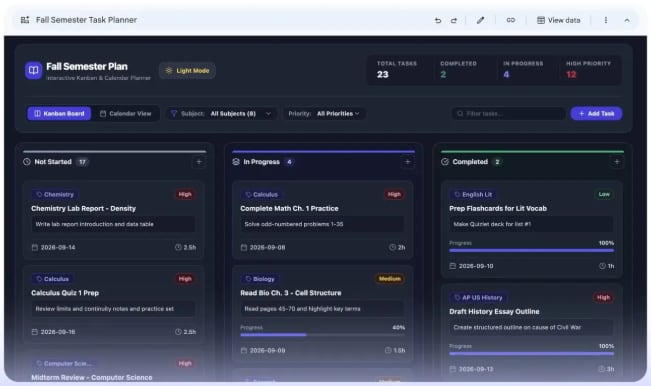This screenshot has width=651, height=386.
Task: Click the In Progress 4 stat
Action: point(523,70)
